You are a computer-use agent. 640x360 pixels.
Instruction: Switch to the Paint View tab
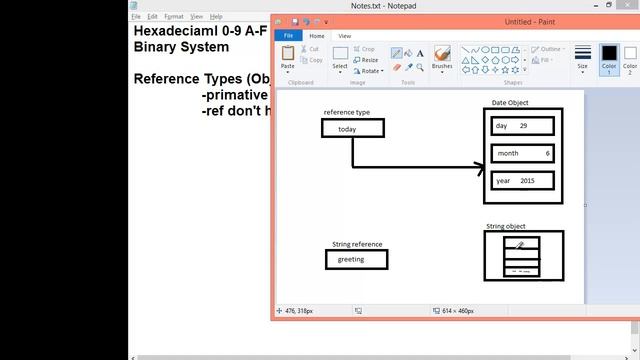pos(344,36)
